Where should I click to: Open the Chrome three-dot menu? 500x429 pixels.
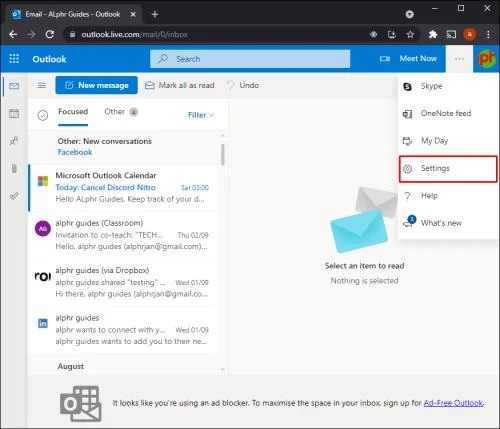[488, 34]
